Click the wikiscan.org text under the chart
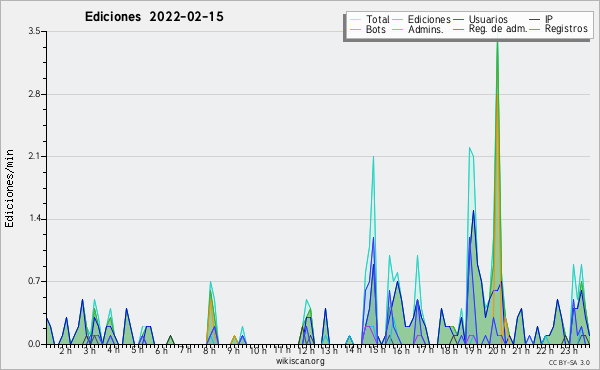600x370 pixels. tap(300, 361)
